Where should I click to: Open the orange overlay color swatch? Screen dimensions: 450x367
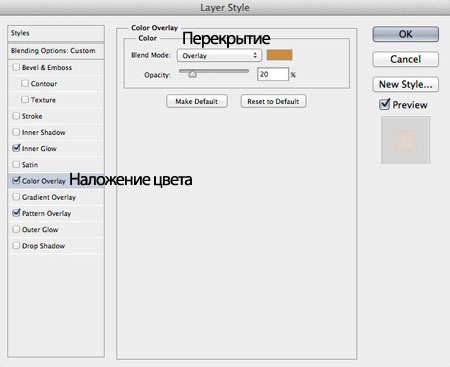(x=279, y=55)
